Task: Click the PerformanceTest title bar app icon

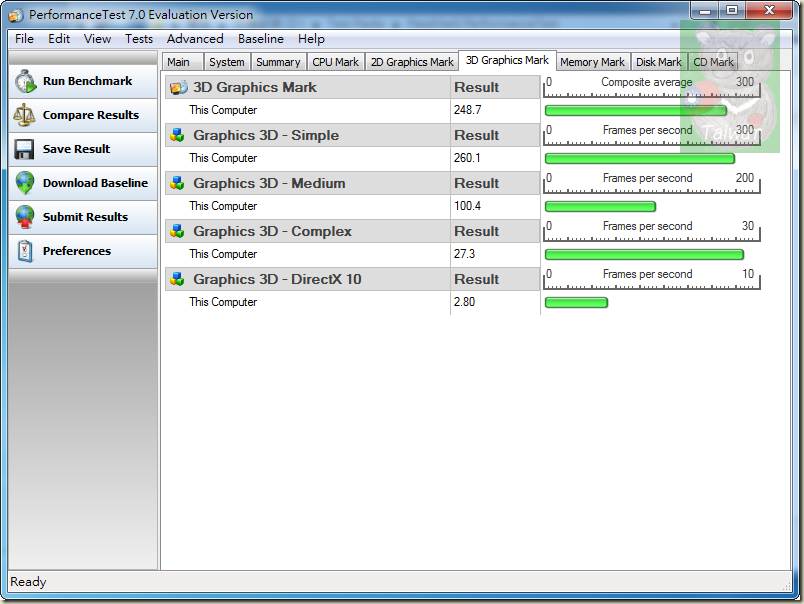Action: pos(16,15)
